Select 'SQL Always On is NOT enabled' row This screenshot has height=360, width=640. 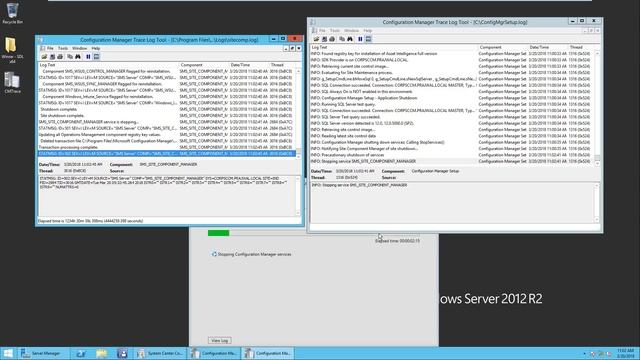tap(452, 92)
